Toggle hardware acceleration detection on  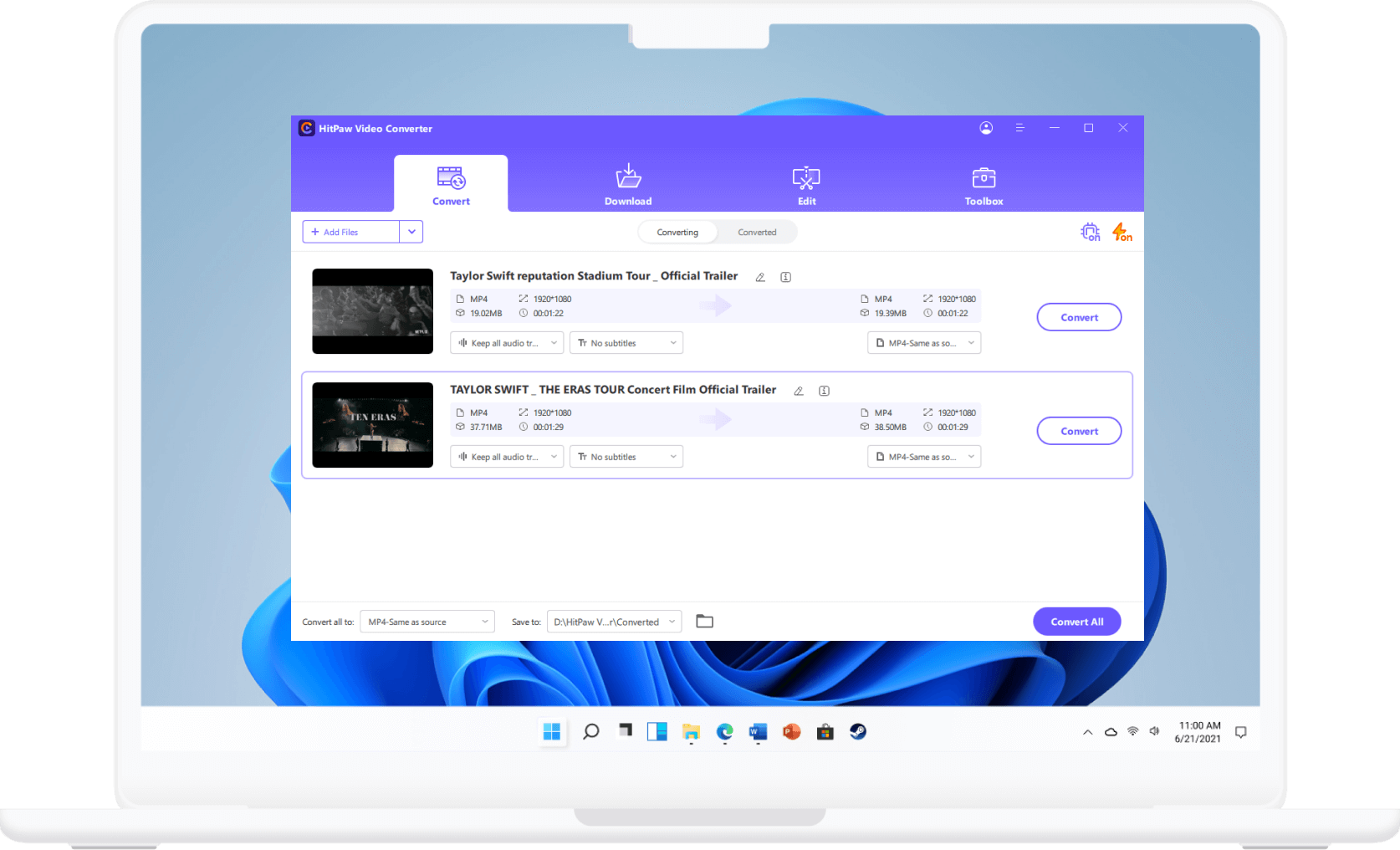coord(1089,232)
